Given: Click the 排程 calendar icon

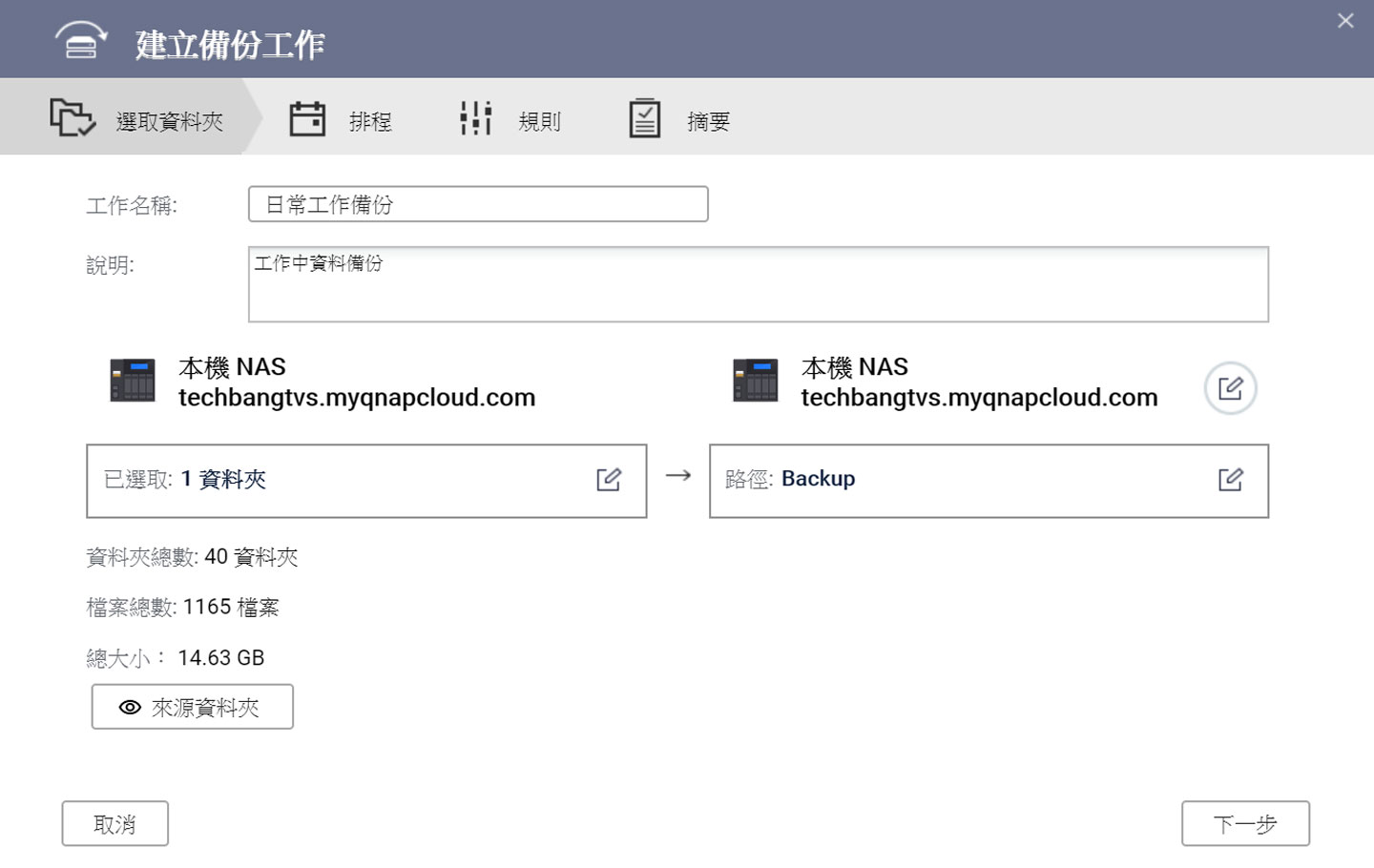Looking at the screenshot, I should coord(307,119).
